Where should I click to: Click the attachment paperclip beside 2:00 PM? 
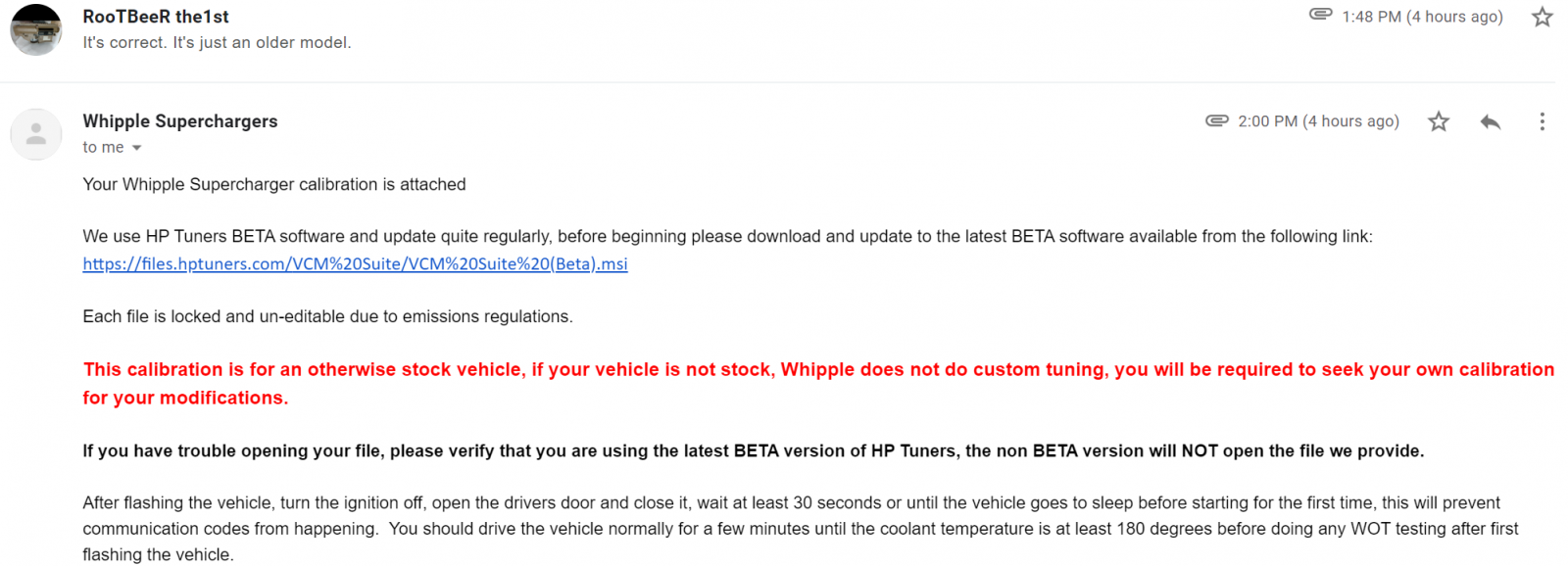[x=1216, y=120]
